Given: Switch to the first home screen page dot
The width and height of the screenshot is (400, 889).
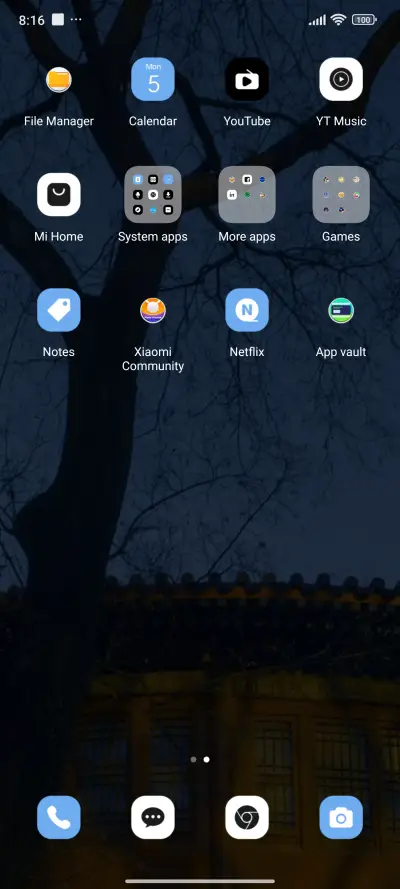Looking at the screenshot, I should pos(194,759).
